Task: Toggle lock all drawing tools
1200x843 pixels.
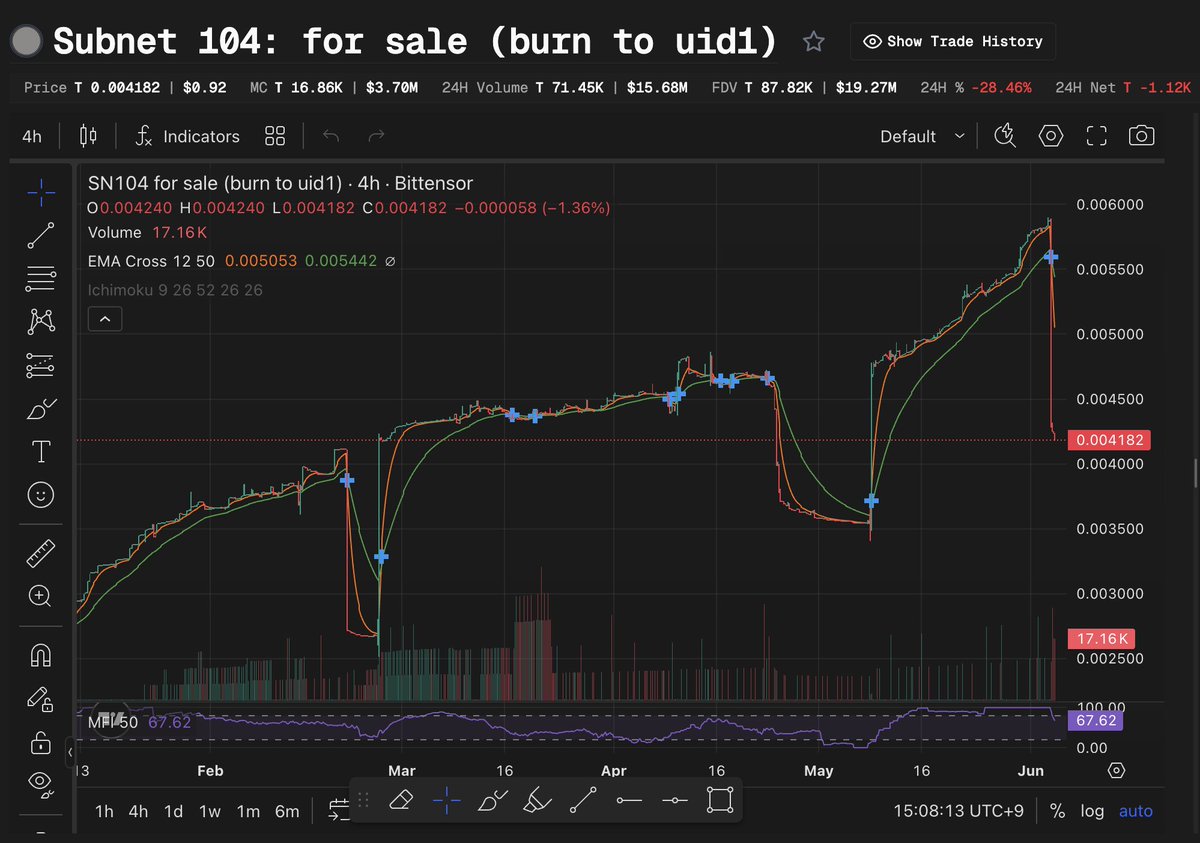Action: tap(41, 742)
